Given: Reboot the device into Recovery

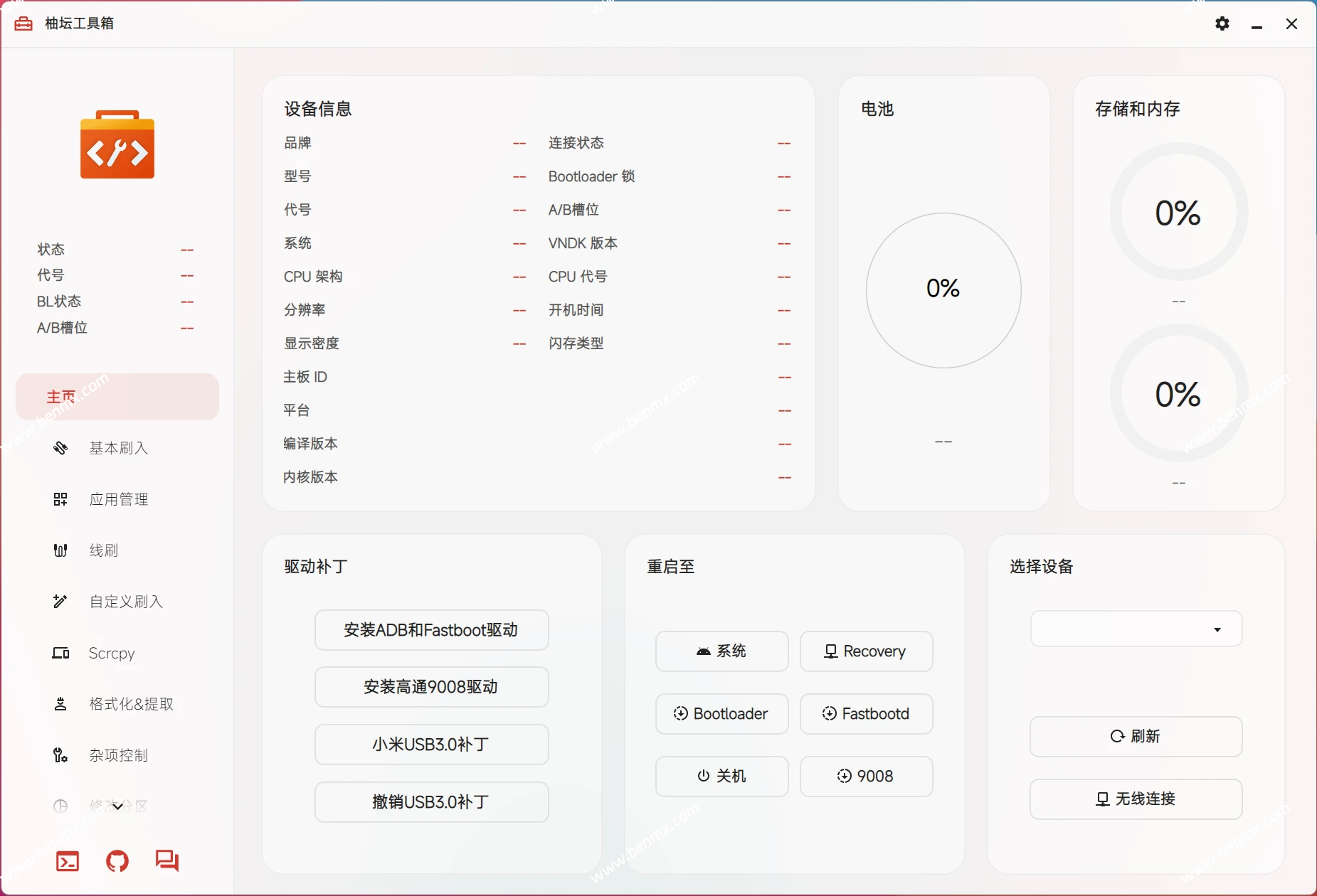Looking at the screenshot, I should pyautogui.click(x=865, y=651).
